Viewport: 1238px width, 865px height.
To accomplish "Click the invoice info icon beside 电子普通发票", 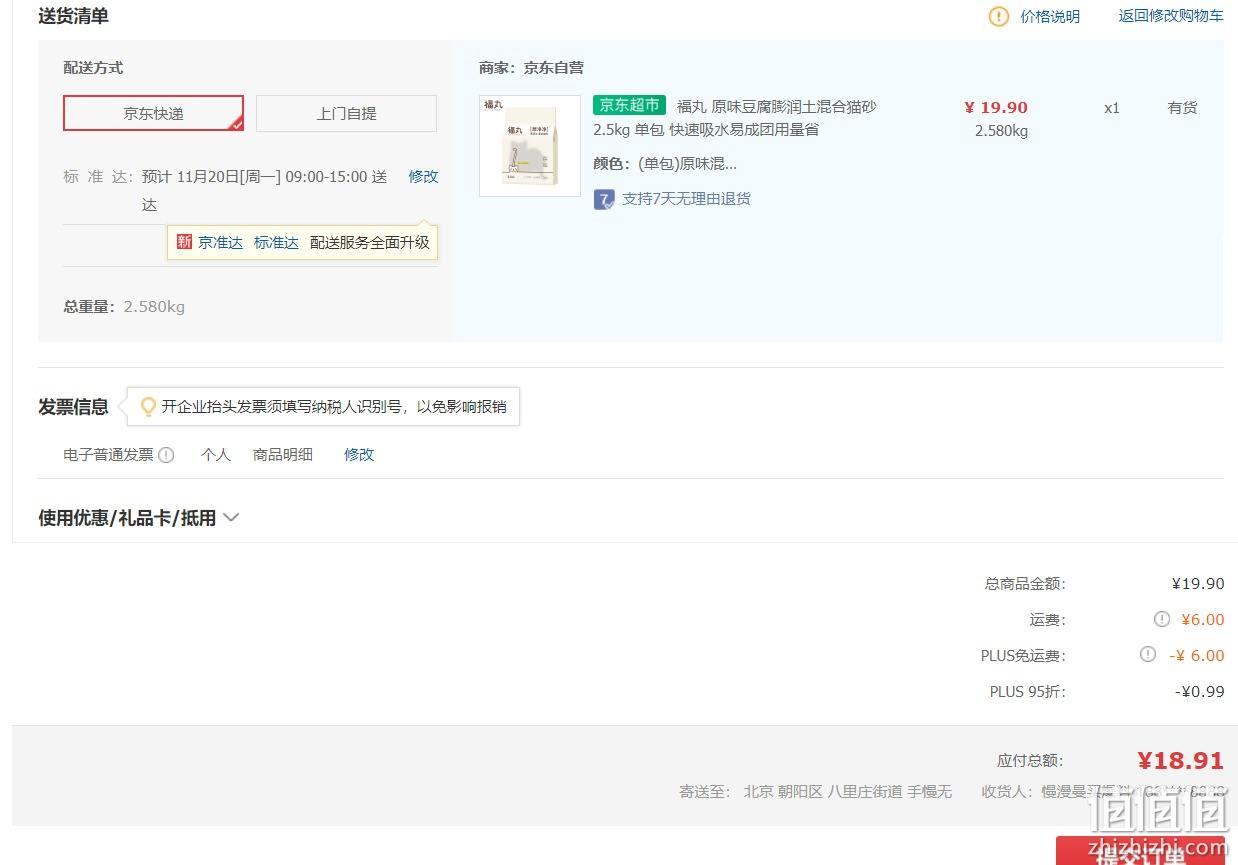I will (166, 455).
